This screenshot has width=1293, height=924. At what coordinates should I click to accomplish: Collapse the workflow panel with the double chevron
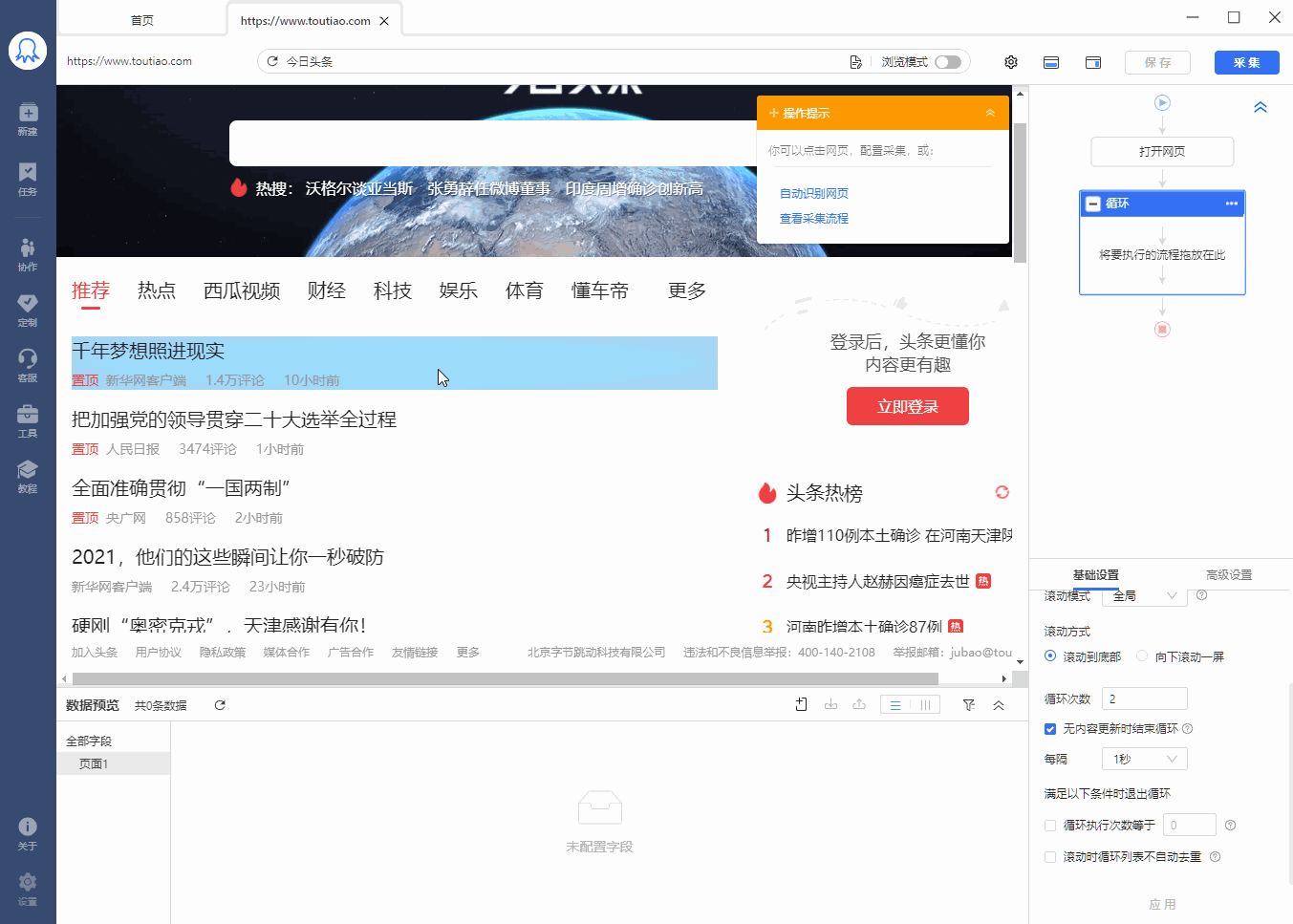coord(1261,107)
